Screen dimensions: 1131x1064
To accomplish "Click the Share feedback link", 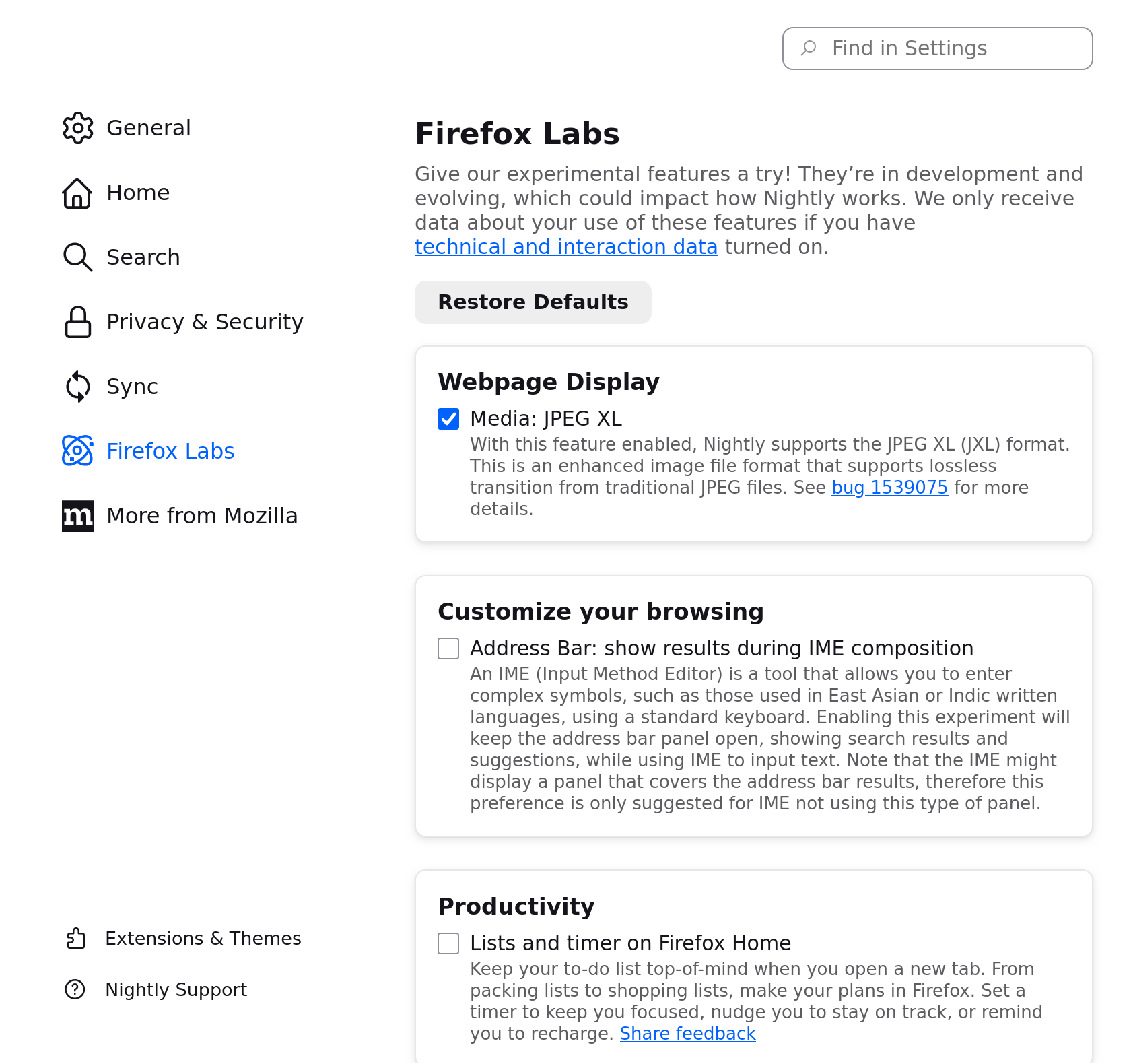I will point(687,1033).
